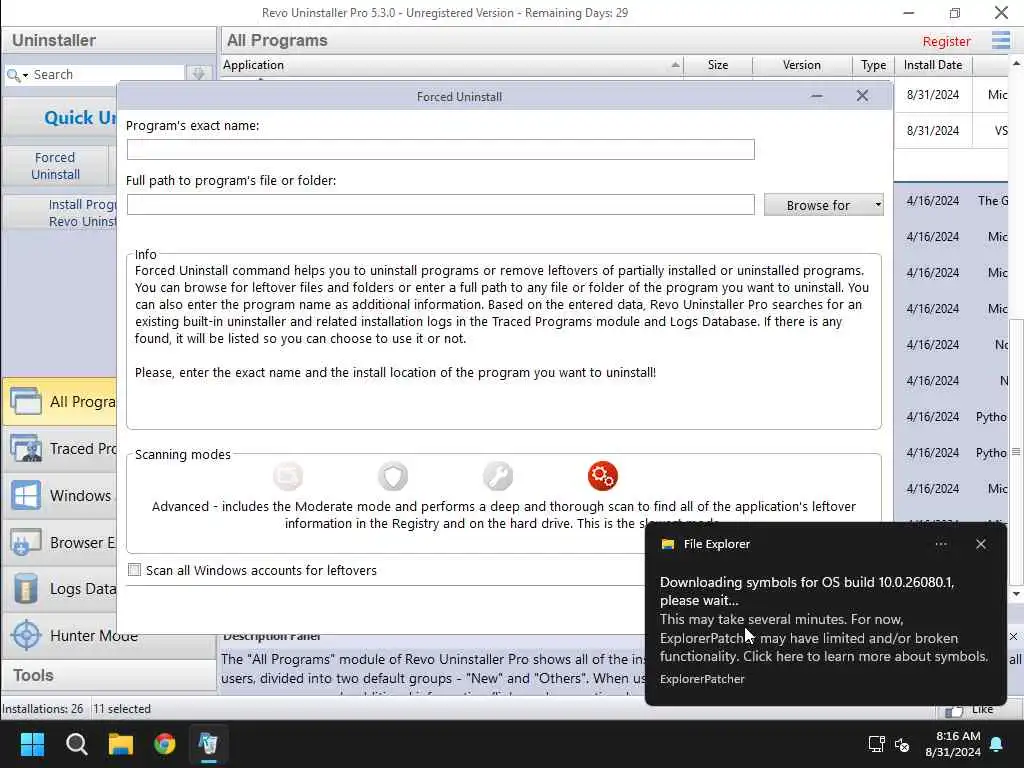This screenshot has height=768, width=1024.
Task: Click the muted volume tray icon
Action: (x=902, y=744)
